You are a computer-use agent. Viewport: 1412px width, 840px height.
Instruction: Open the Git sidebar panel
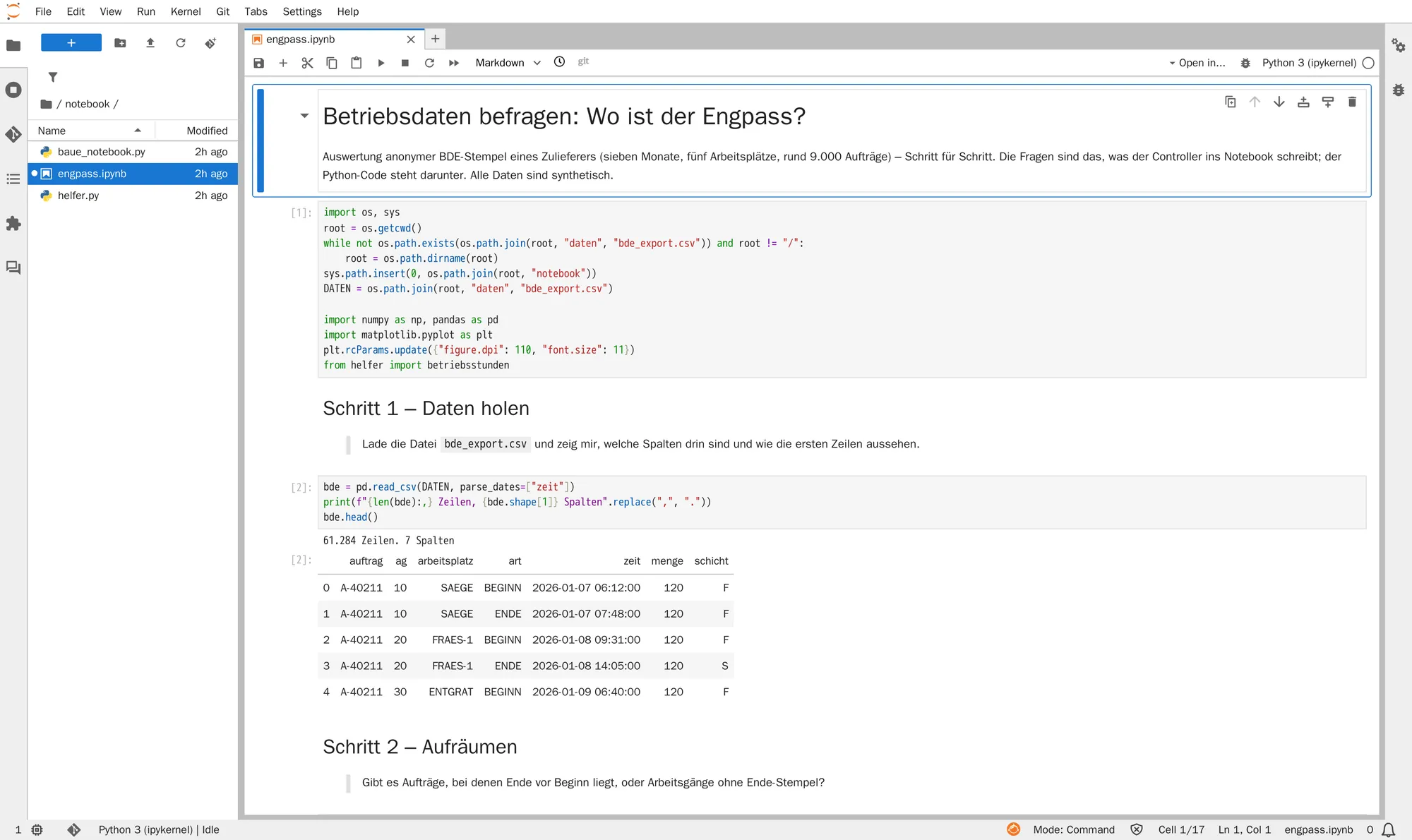coord(13,134)
